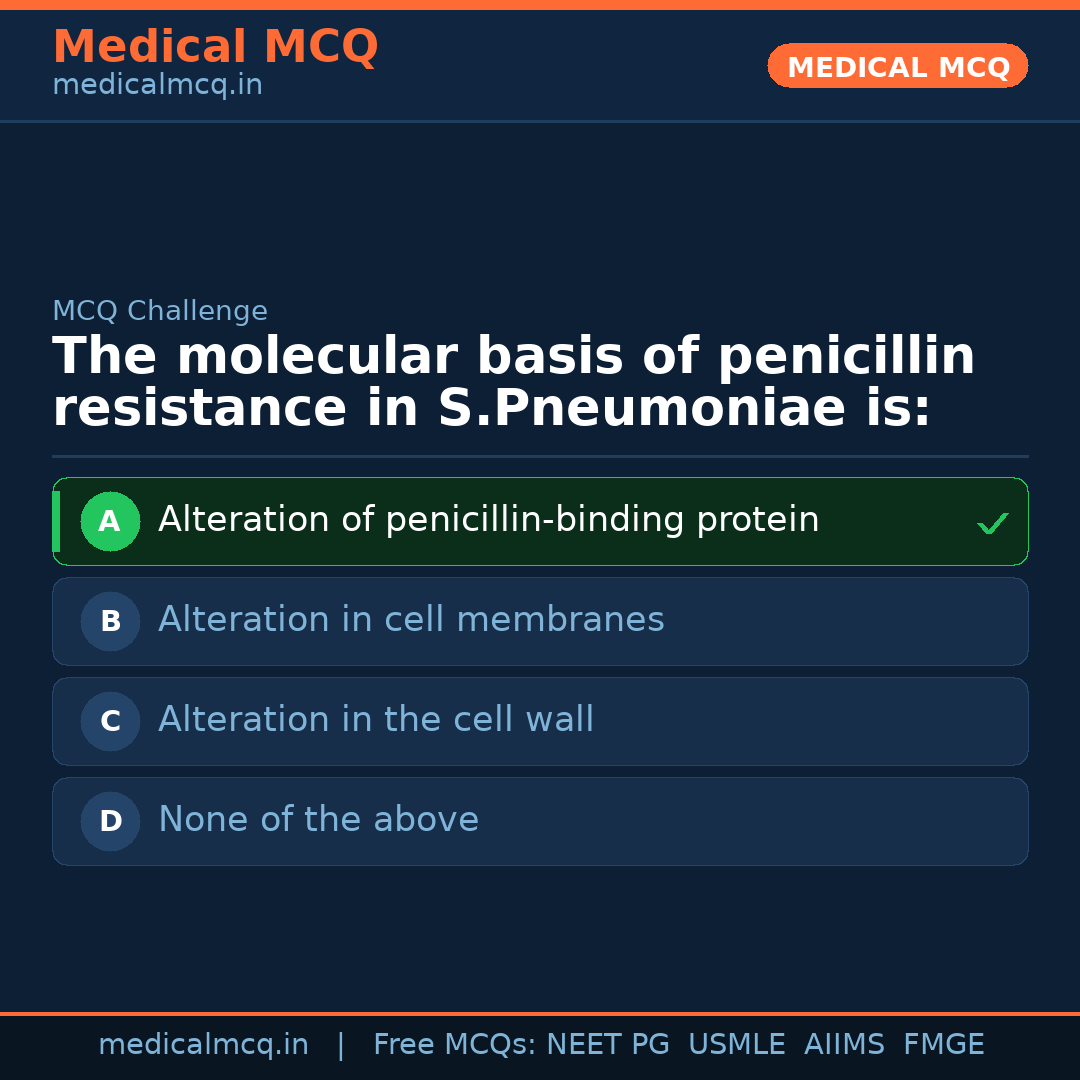Screen dimensions: 1080x1080
Task: Click the orange MEDICAL MCQ badge
Action: pyautogui.click(x=897, y=66)
